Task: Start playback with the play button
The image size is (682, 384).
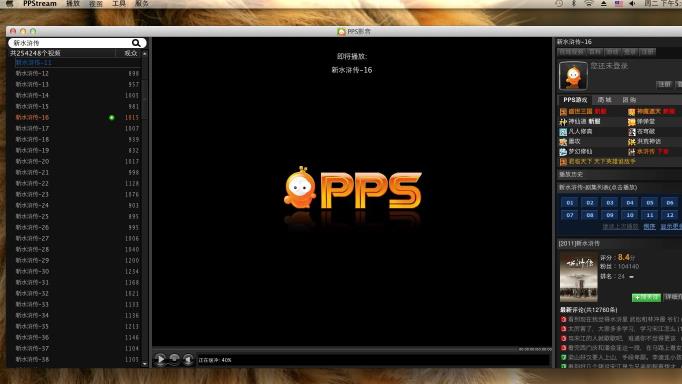Action: point(160,359)
